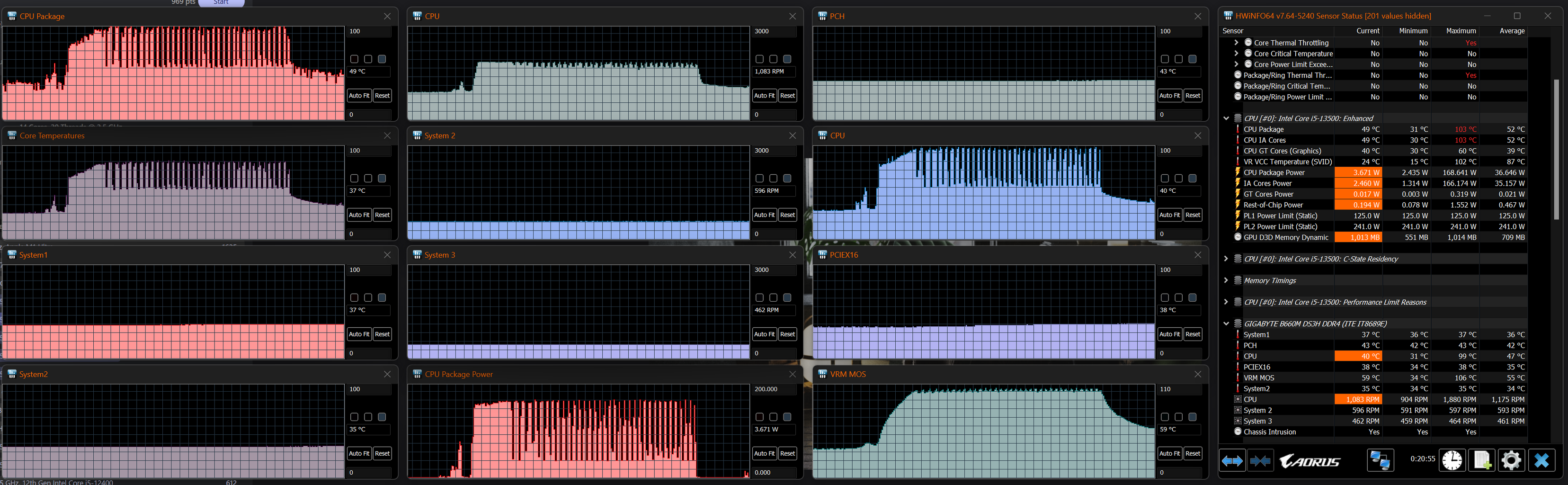Click the CPU temperature graph window icon
The width and height of the screenshot is (1568, 485).
click(822, 135)
